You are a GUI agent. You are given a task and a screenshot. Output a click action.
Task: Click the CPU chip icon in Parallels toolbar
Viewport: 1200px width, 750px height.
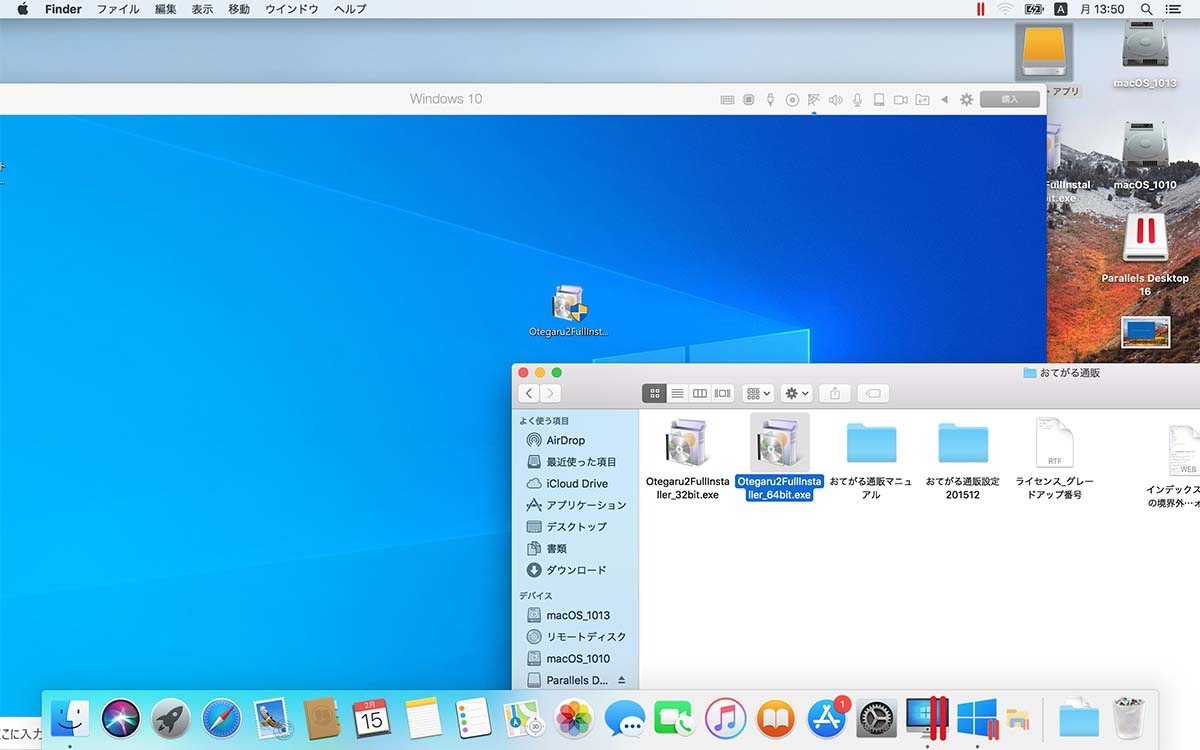[x=749, y=100]
